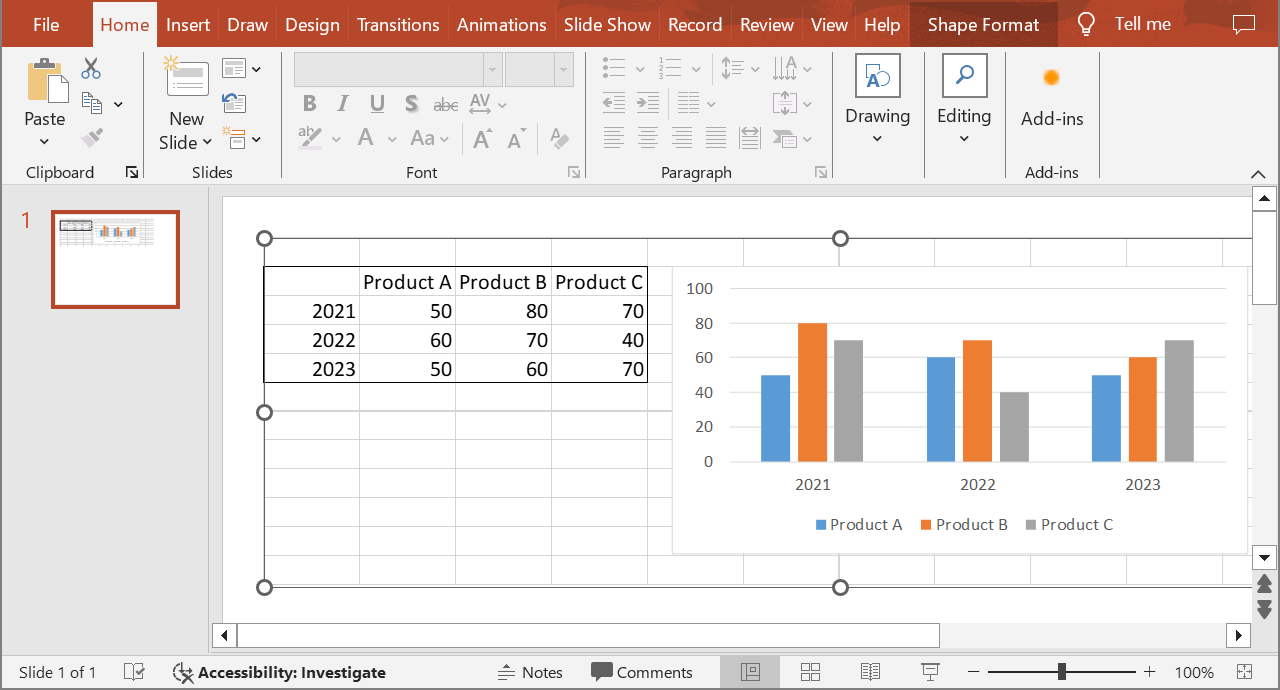Open the File menu
The width and height of the screenshot is (1280, 690).
46,25
